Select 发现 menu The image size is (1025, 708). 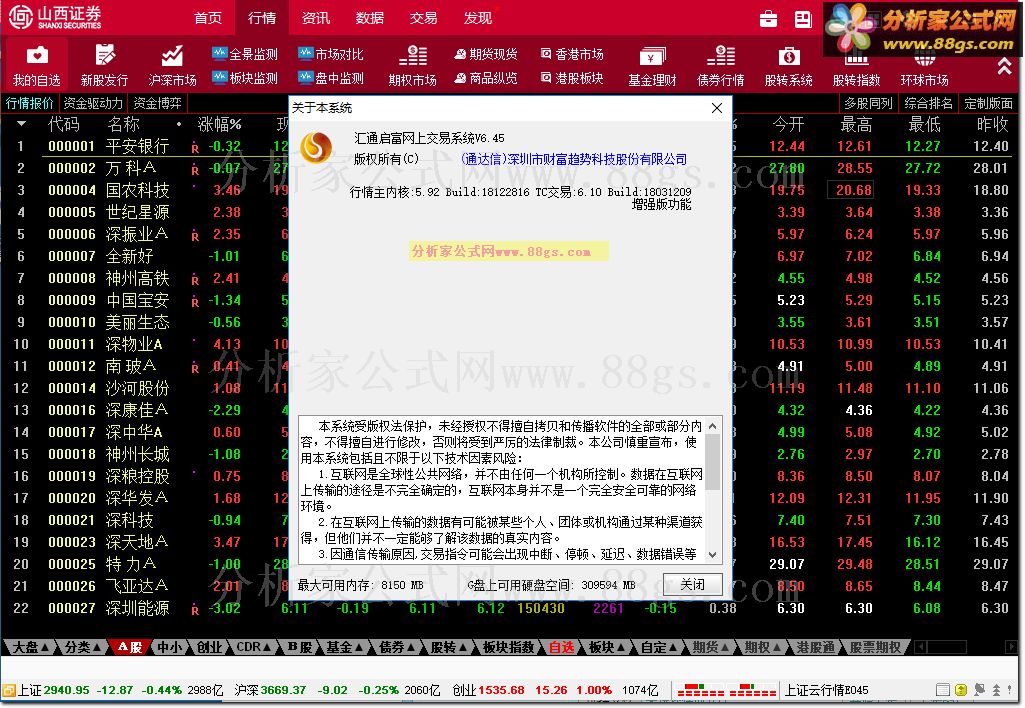pyautogui.click(x=478, y=18)
